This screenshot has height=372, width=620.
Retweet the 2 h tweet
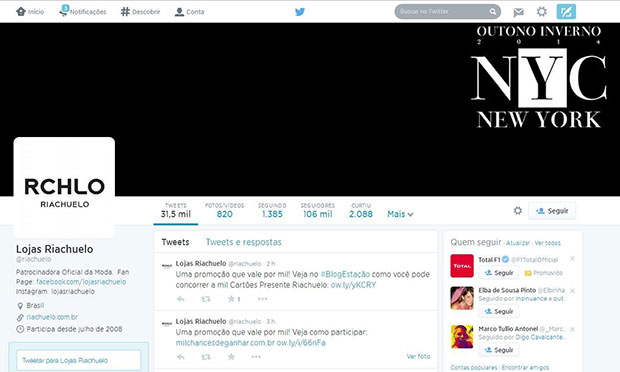[x=206, y=299]
